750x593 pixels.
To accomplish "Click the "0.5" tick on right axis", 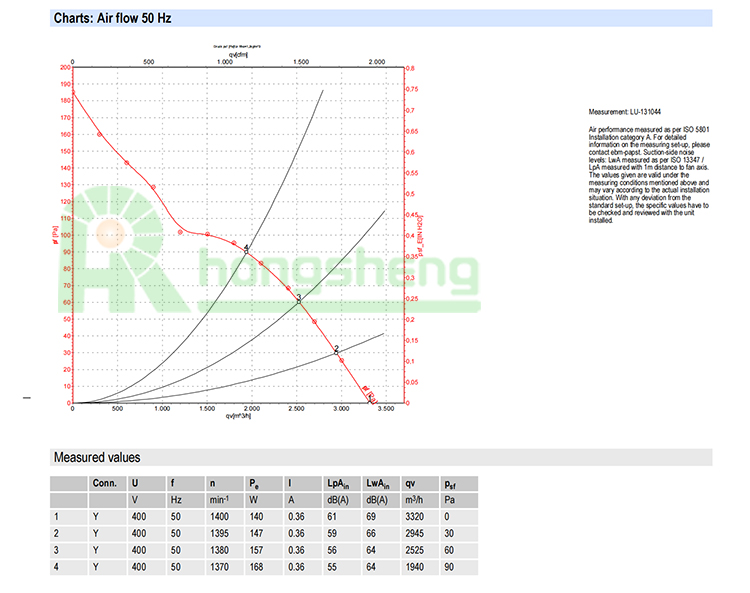I will click(x=410, y=194).
